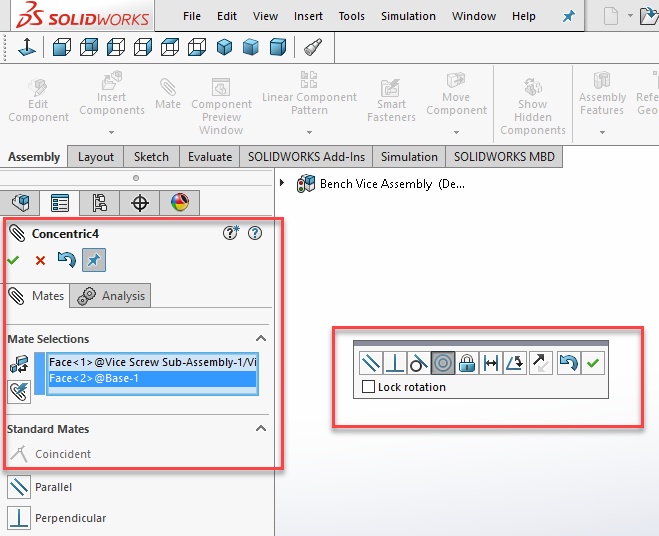Click entities to mate icon
This screenshot has width=659, height=536.
[19, 364]
